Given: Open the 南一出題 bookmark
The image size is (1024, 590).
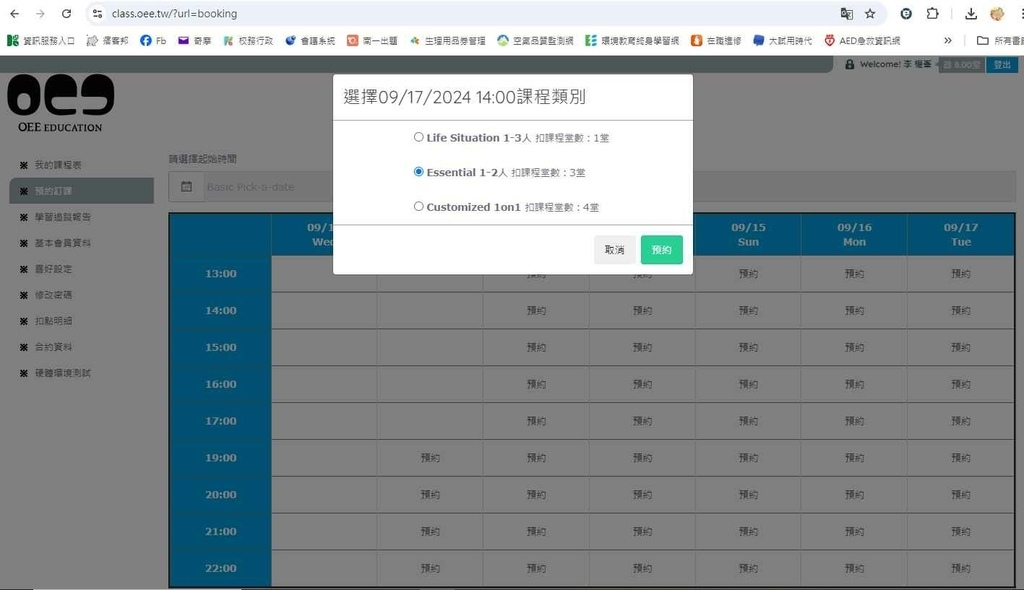Looking at the screenshot, I should click(x=372, y=41).
